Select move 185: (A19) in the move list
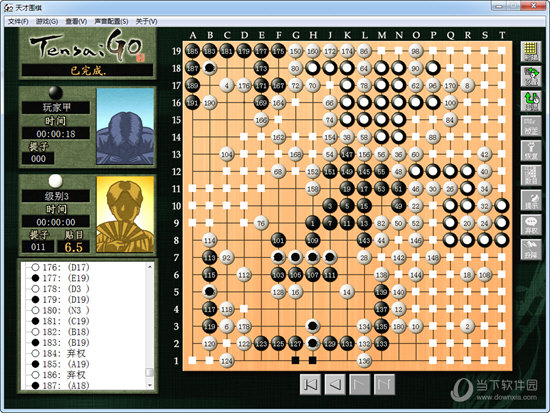Viewport: 550px width, 413px height. (x=60, y=364)
